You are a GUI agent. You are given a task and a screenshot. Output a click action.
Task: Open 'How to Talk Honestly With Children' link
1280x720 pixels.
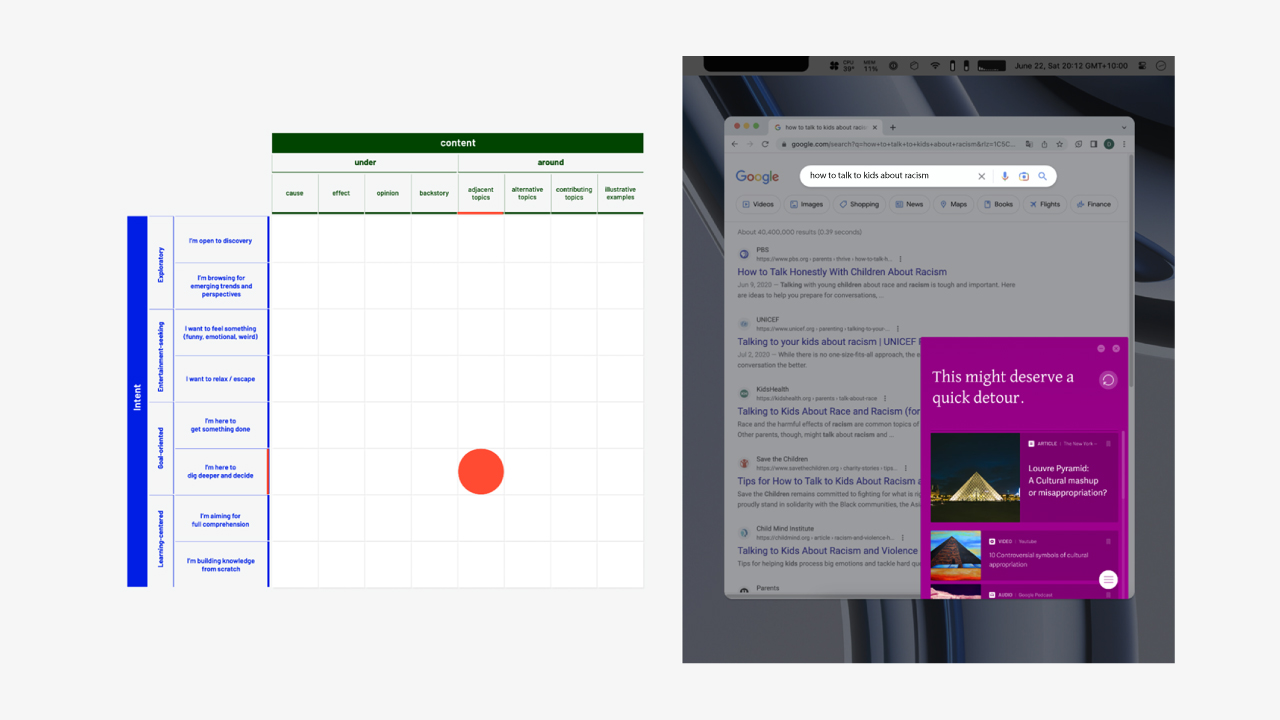[x=841, y=272]
